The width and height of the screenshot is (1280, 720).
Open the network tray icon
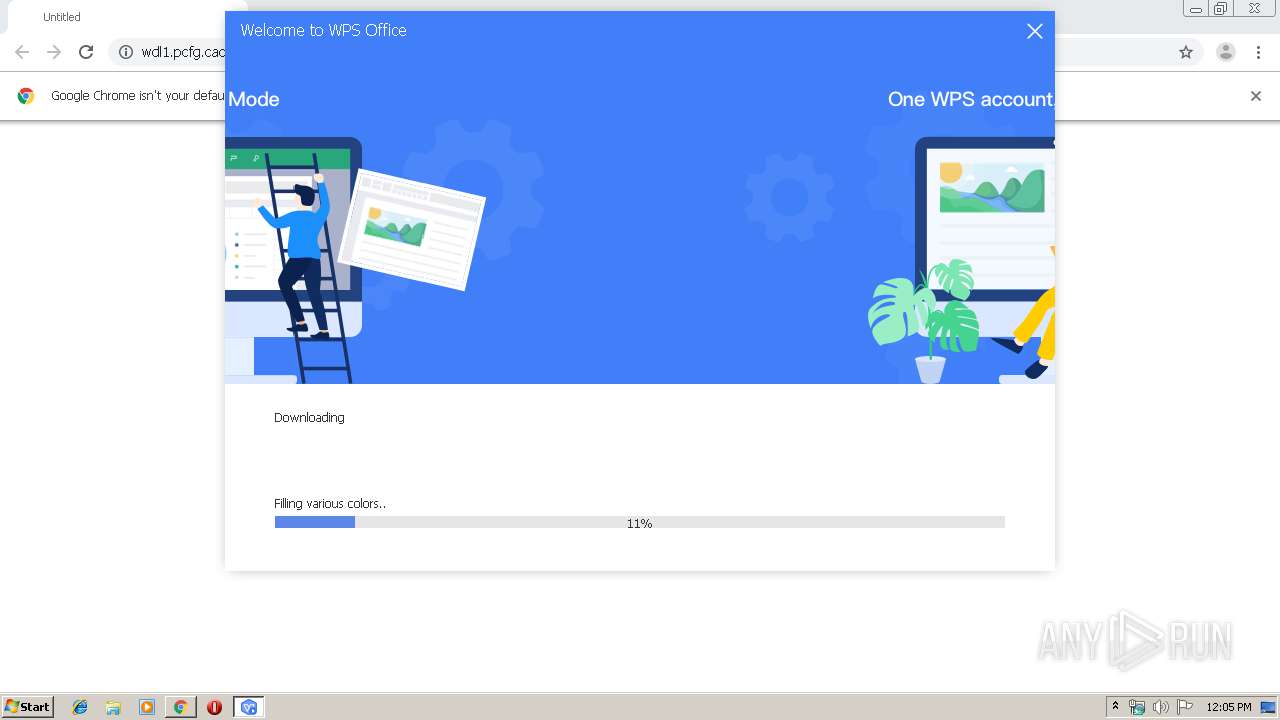[1137, 707]
